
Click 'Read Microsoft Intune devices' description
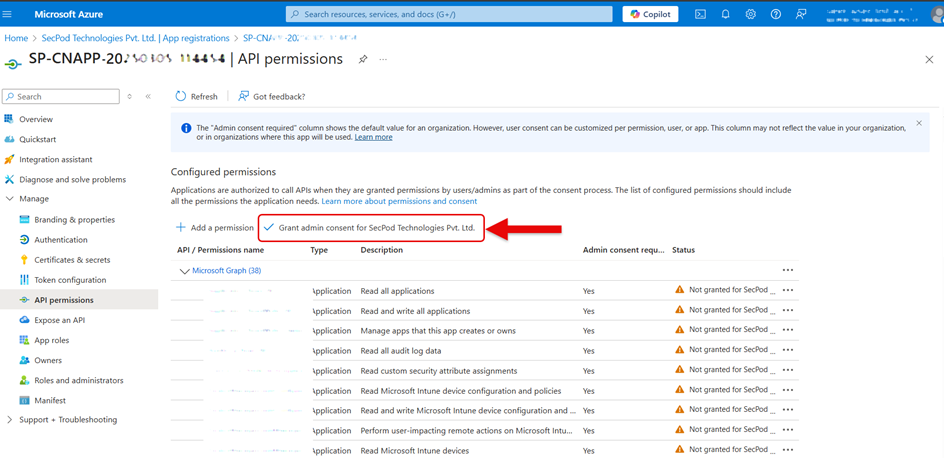click(414, 451)
